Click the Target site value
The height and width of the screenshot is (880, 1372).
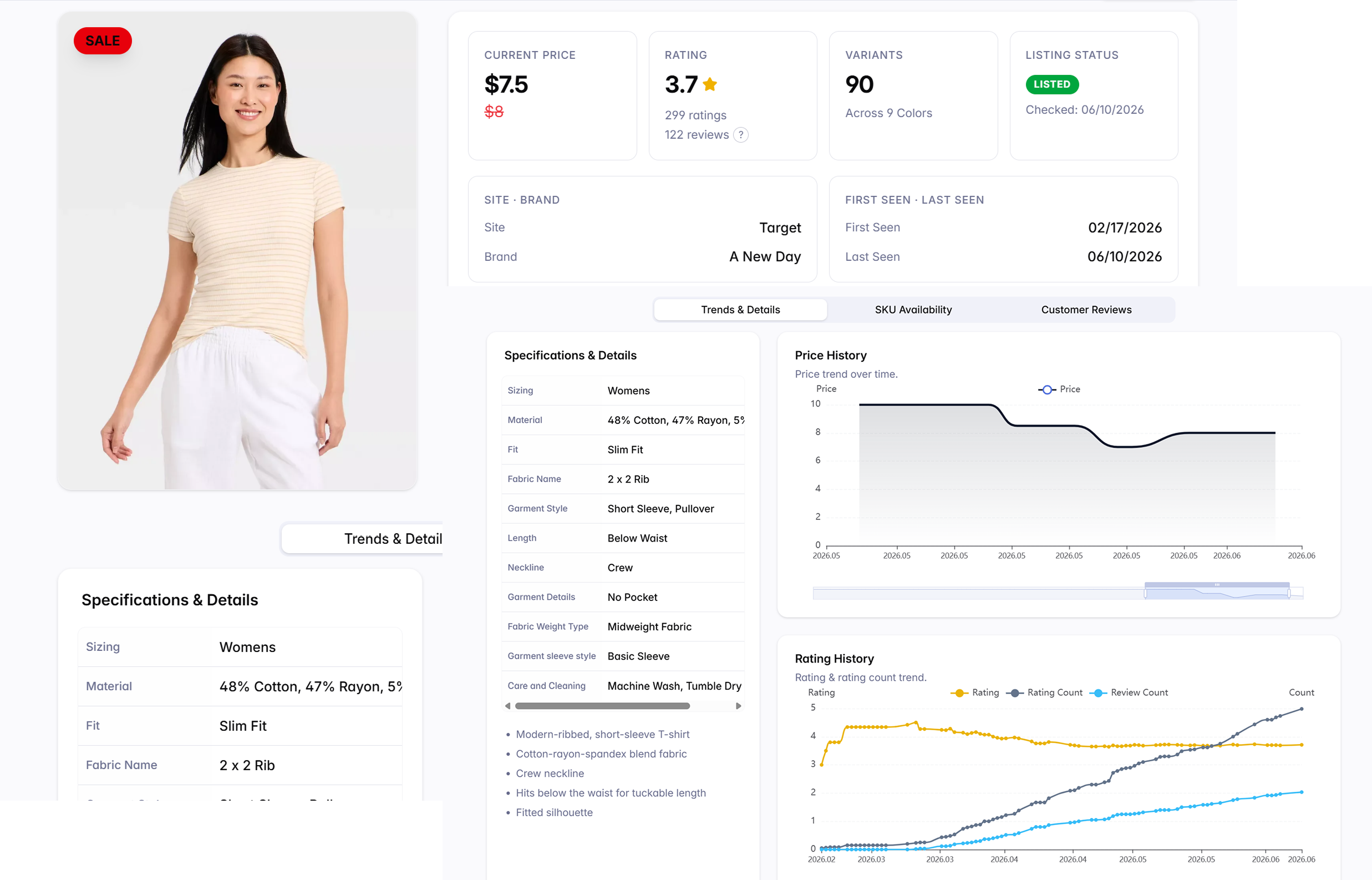coord(780,227)
